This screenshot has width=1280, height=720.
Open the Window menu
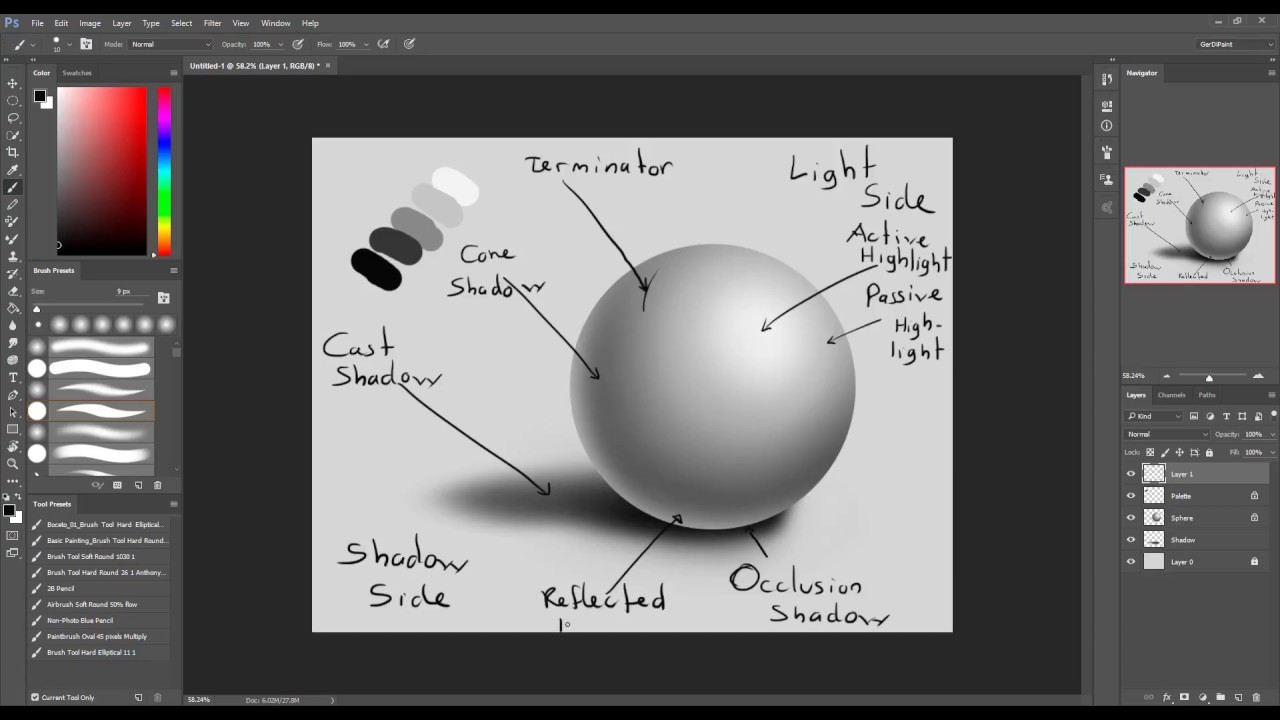click(x=276, y=23)
